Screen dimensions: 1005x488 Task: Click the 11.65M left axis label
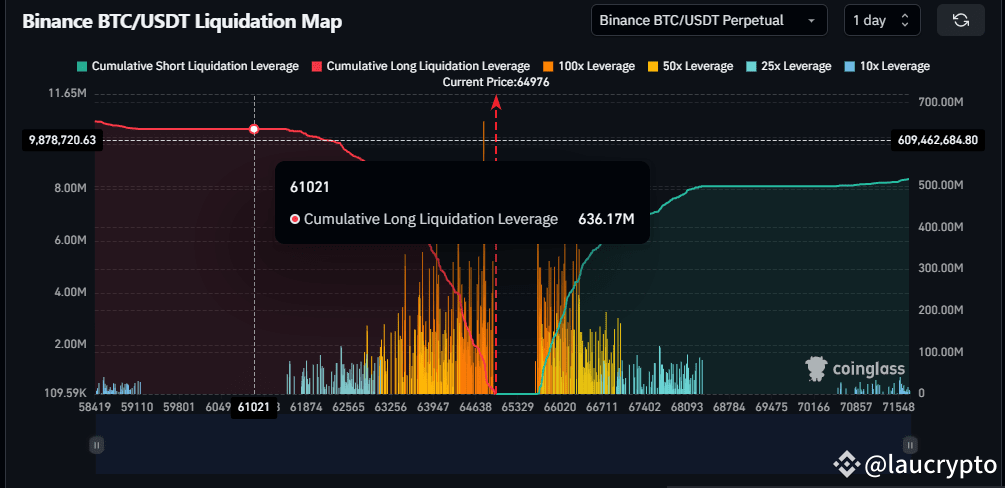point(68,94)
